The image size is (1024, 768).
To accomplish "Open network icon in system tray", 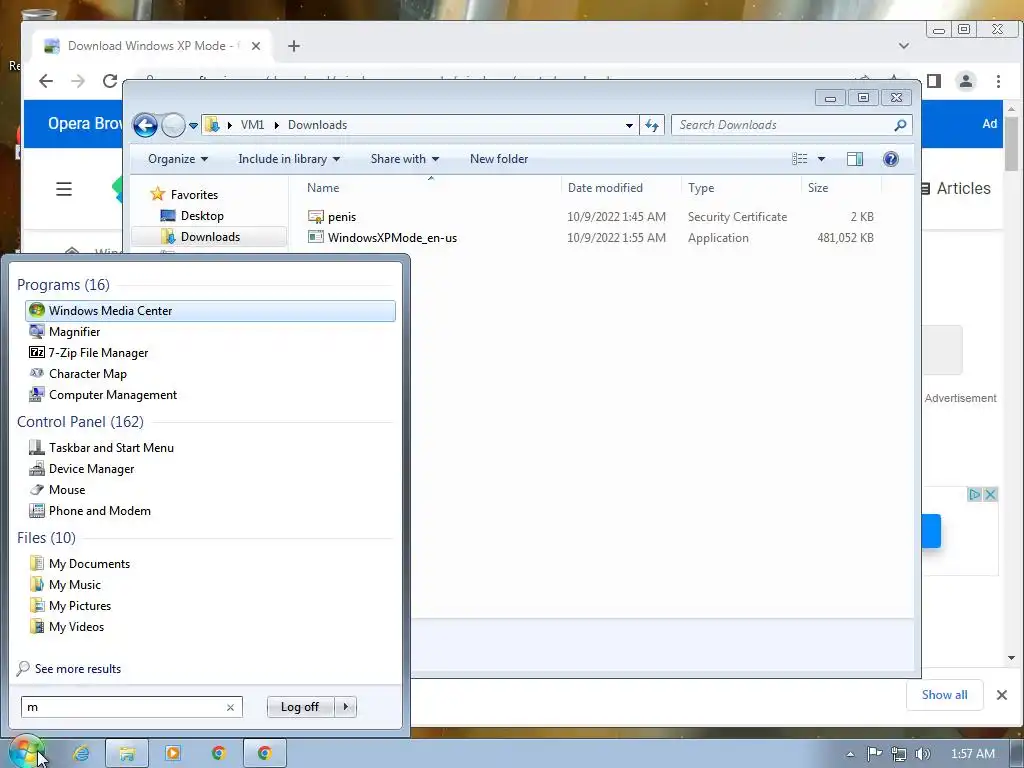I will point(899,754).
